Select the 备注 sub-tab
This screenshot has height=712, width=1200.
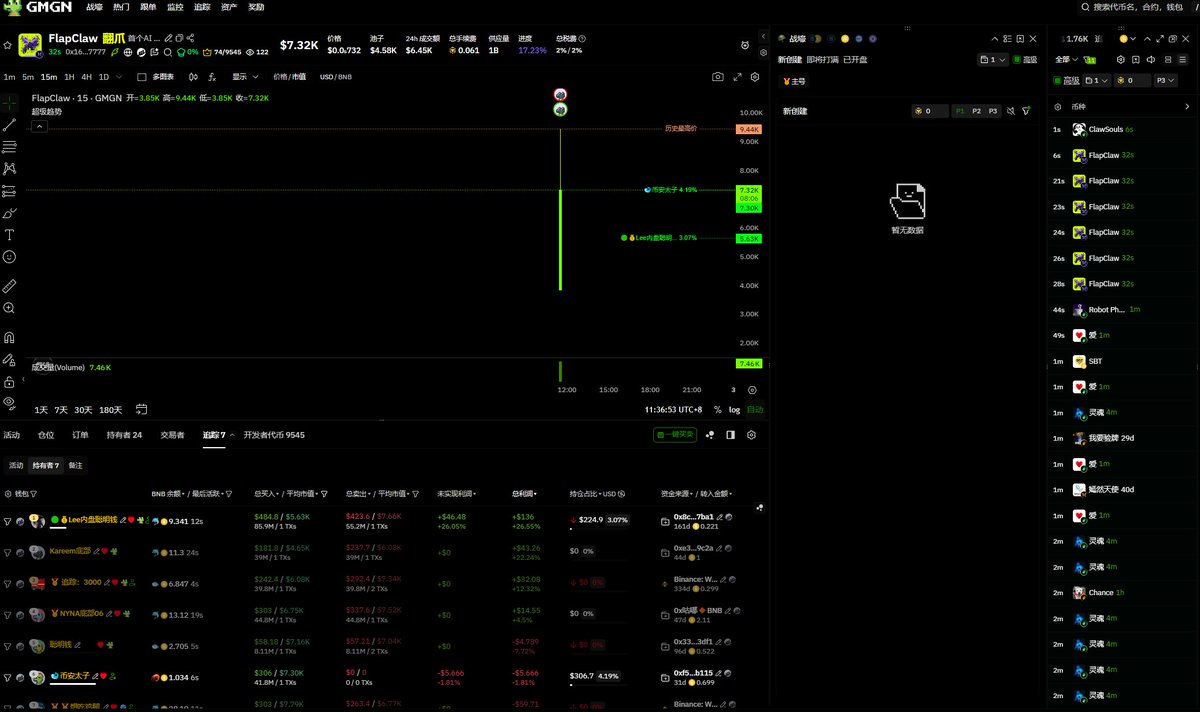click(x=76, y=465)
